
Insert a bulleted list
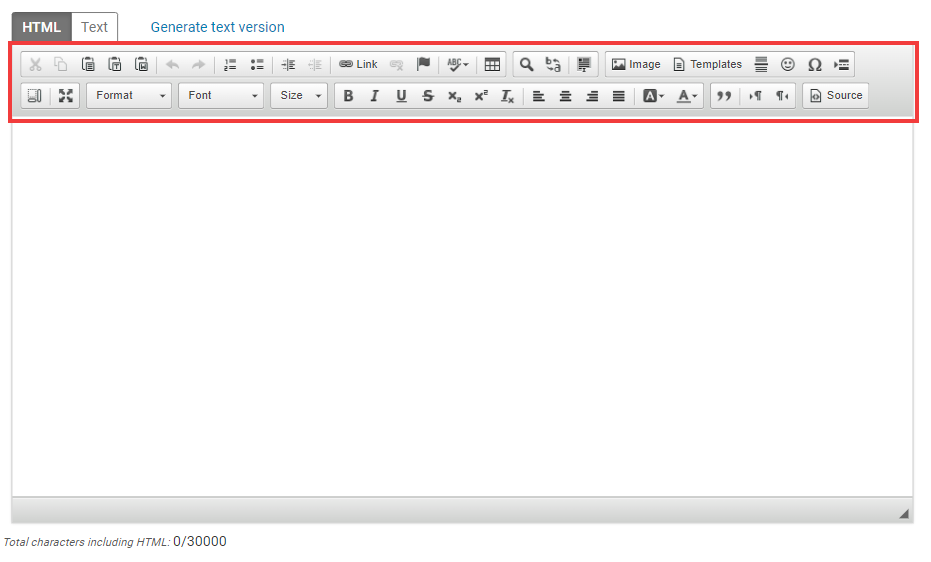[x=257, y=64]
